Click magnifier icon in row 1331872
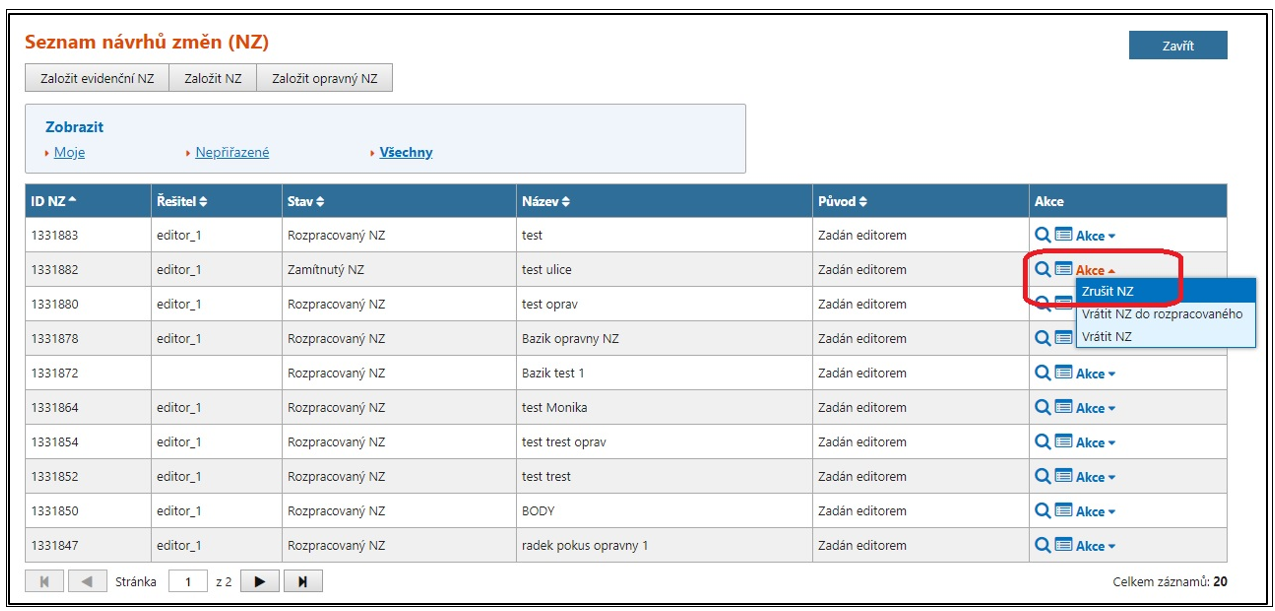 [1042, 373]
